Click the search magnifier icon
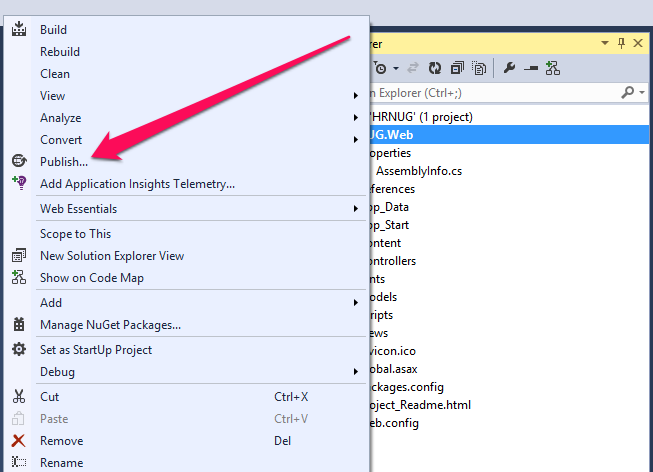 [x=627, y=92]
